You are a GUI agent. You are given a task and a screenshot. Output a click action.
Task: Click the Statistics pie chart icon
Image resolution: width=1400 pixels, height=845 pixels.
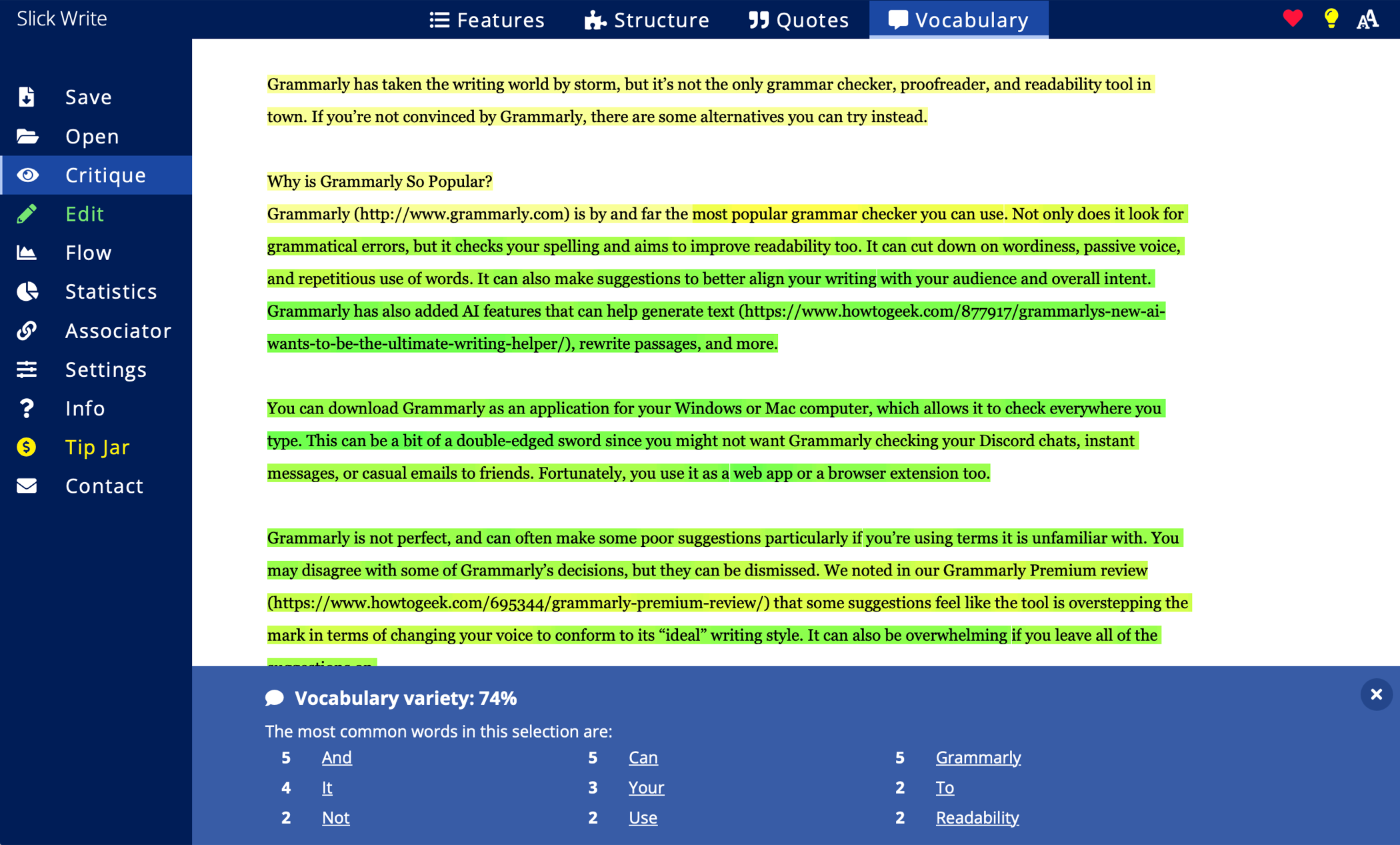click(x=27, y=291)
